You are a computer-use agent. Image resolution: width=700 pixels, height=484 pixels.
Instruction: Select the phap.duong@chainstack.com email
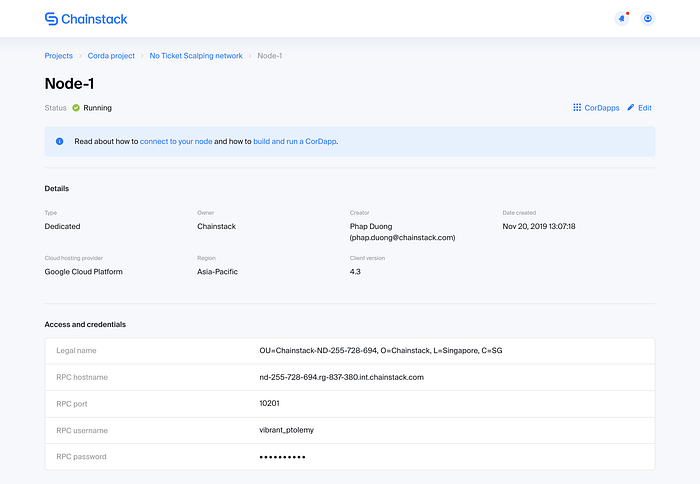tap(403, 238)
